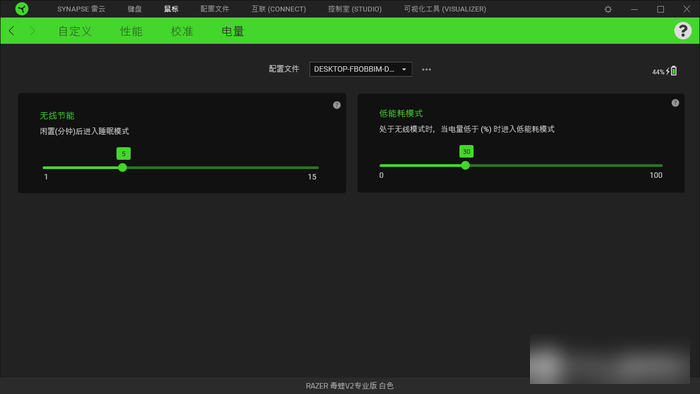Go forward with the right arrow
The image size is (700, 394).
pyautogui.click(x=32, y=31)
